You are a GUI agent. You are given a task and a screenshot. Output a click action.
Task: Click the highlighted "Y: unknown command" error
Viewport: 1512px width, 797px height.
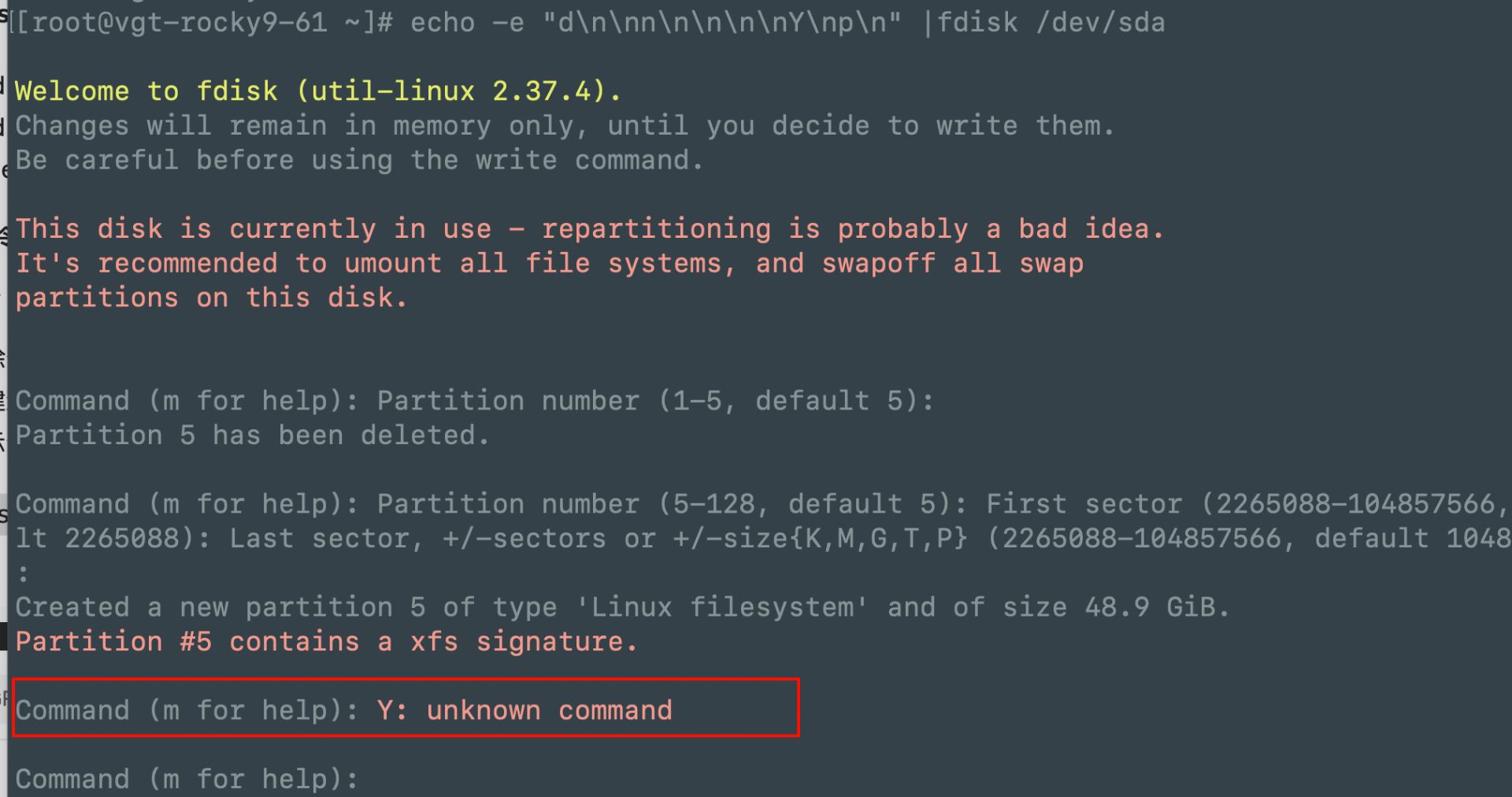pyautogui.click(x=524, y=710)
